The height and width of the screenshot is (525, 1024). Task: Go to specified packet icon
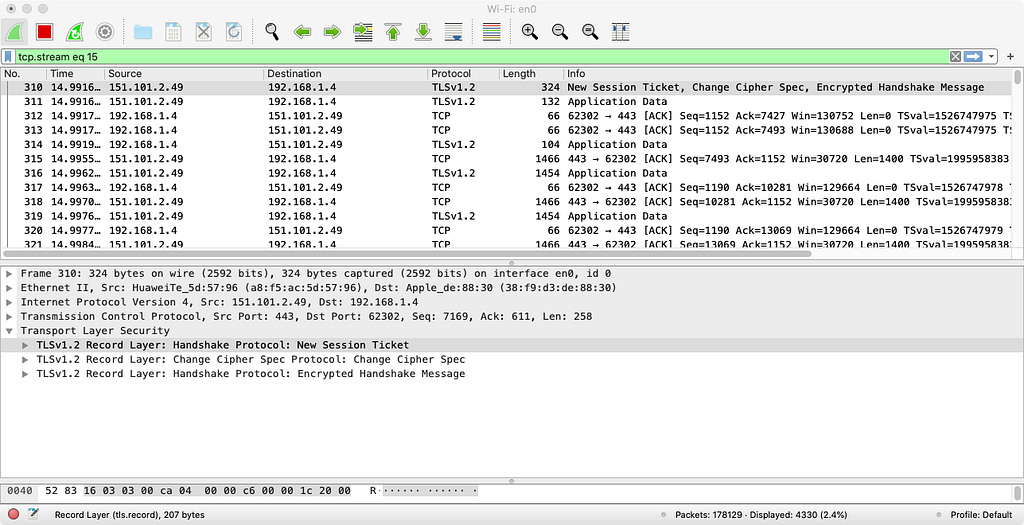pyautogui.click(x=362, y=31)
